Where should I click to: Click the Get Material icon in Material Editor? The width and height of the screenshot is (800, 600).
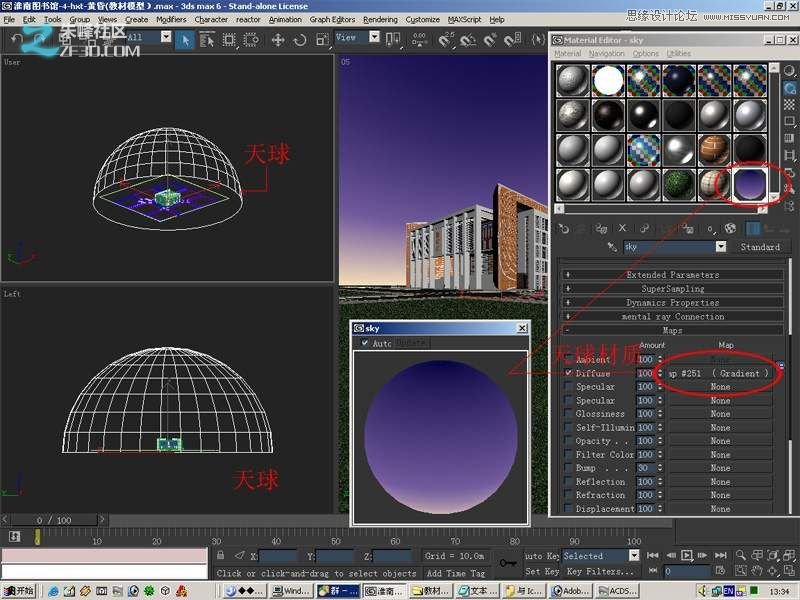563,226
